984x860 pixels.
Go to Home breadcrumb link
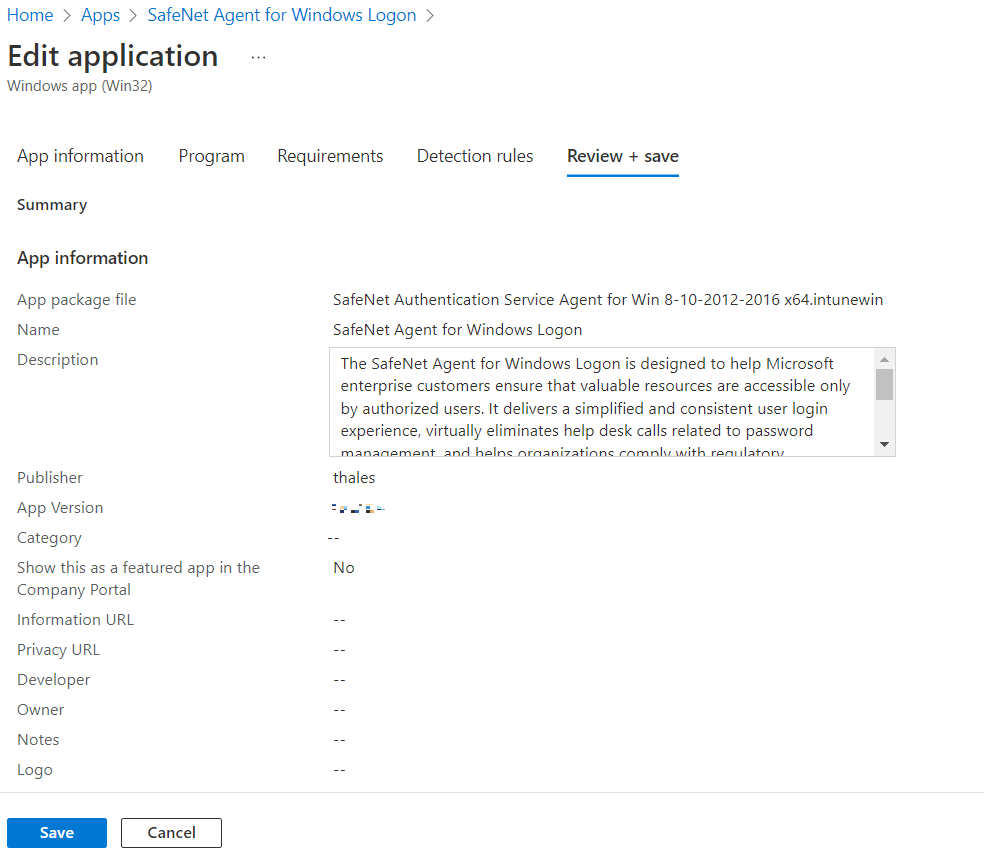(x=30, y=15)
